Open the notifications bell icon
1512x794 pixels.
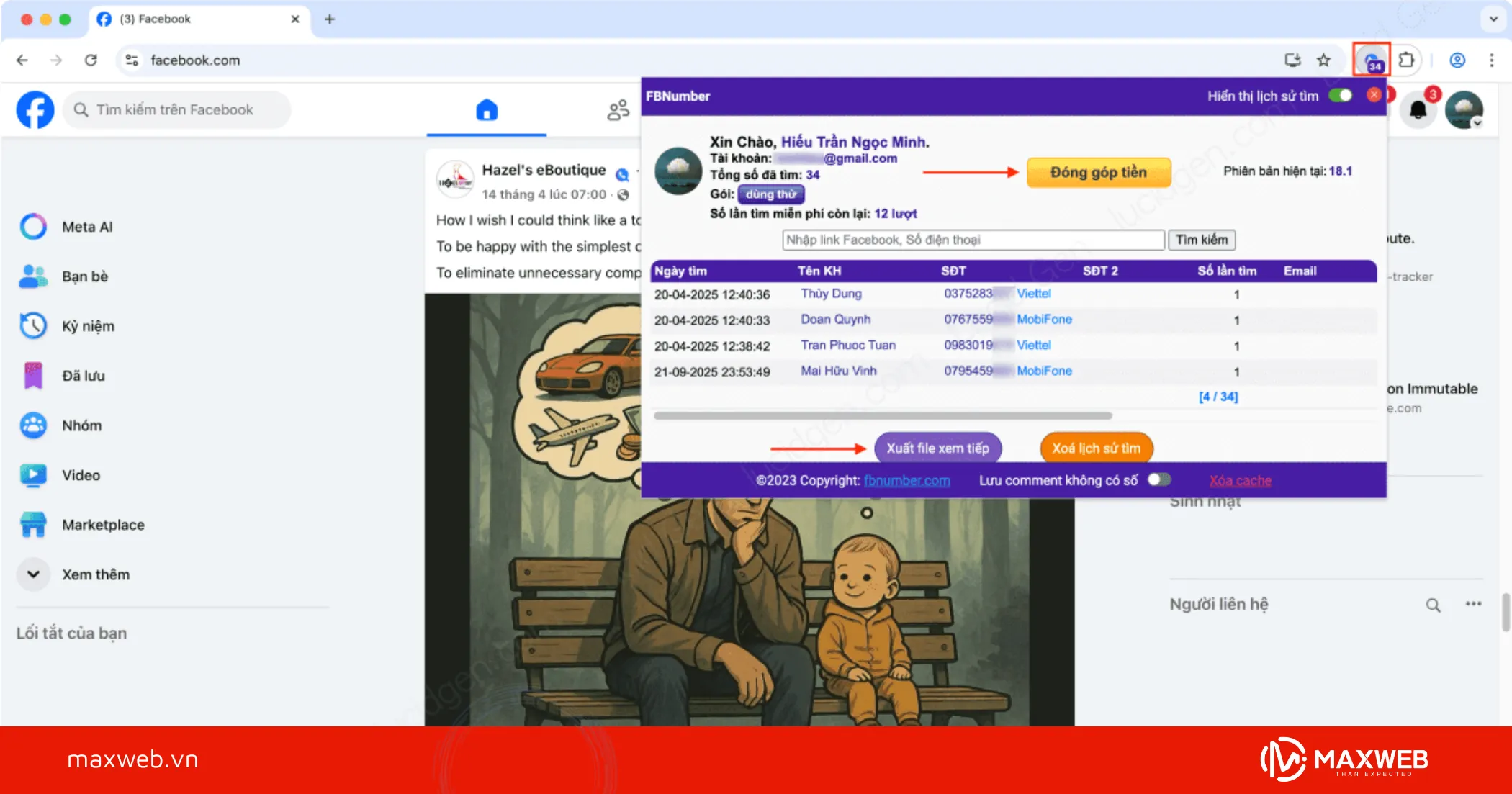pyautogui.click(x=1417, y=109)
